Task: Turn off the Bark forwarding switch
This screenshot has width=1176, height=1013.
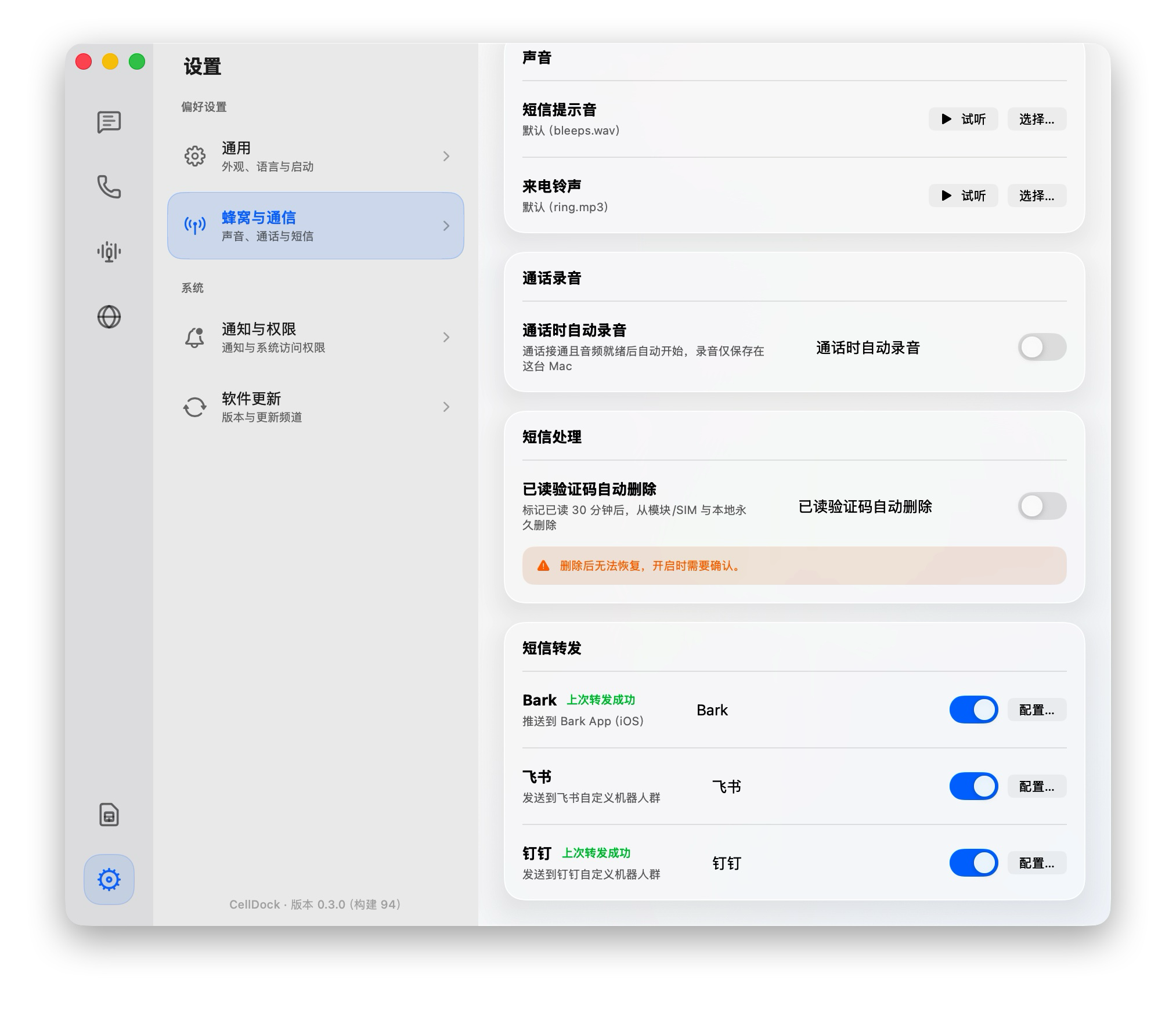Action: coord(973,710)
